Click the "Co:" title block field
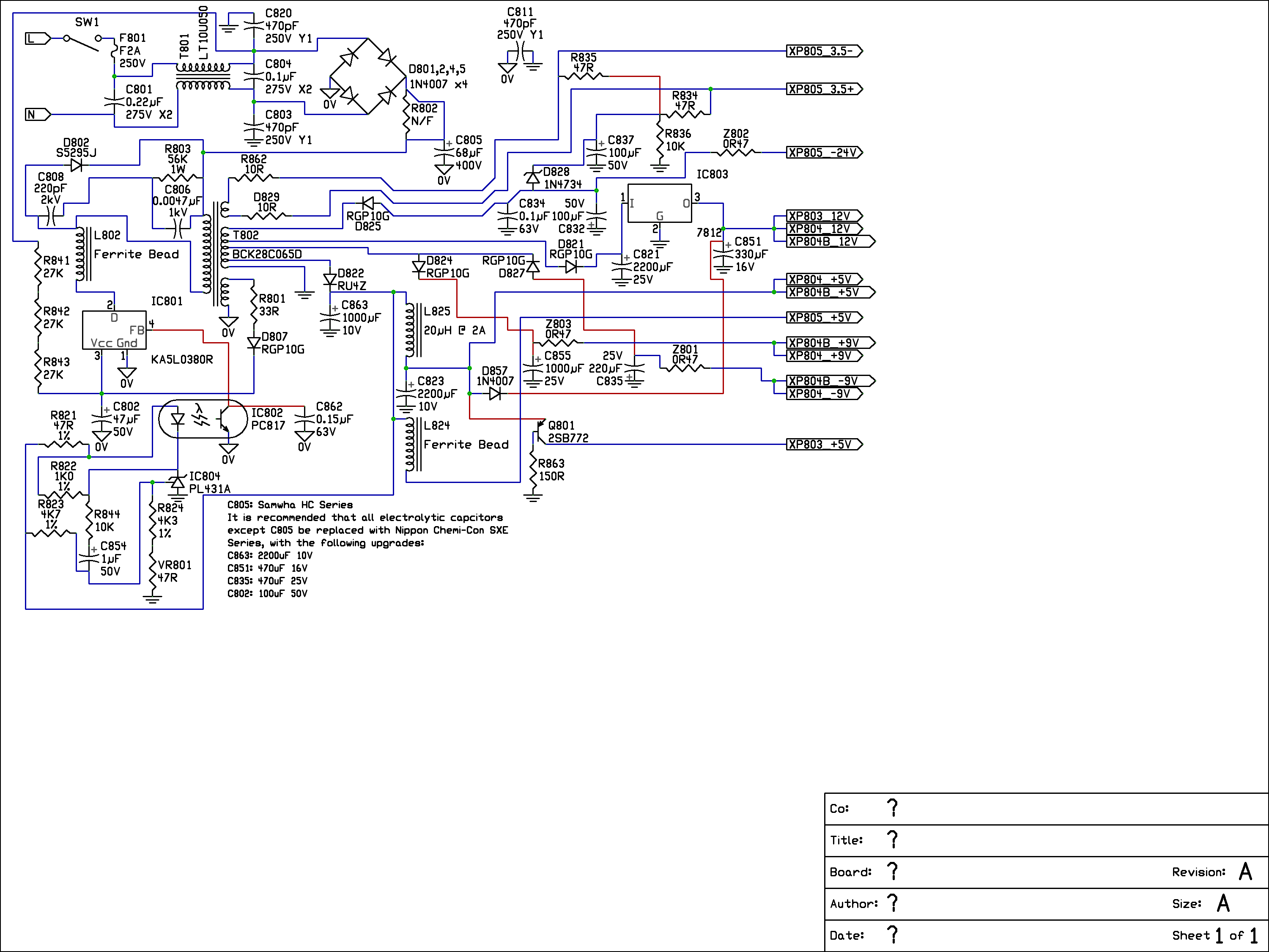The height and width of the screenshot is (952, 1269). [x=1047, y=809]
